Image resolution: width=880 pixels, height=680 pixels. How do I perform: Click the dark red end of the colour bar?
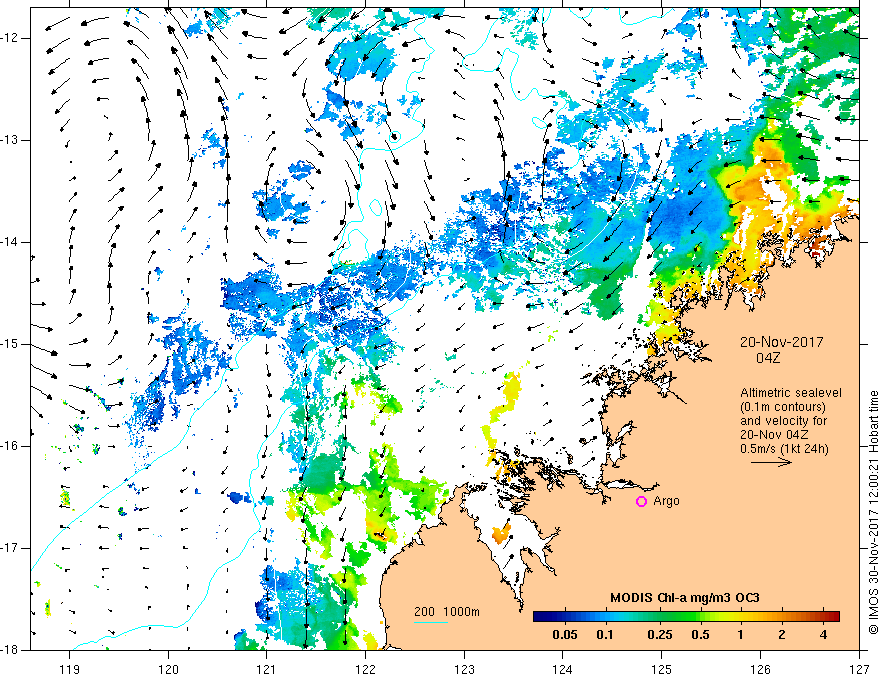833,616
